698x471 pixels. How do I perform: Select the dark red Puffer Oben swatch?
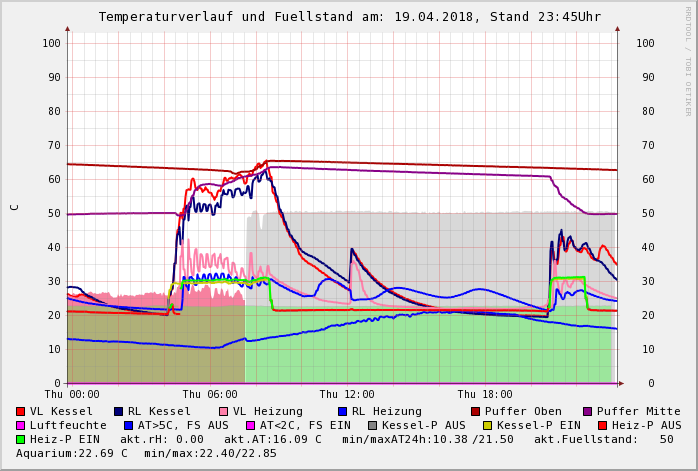coord(475,411)
